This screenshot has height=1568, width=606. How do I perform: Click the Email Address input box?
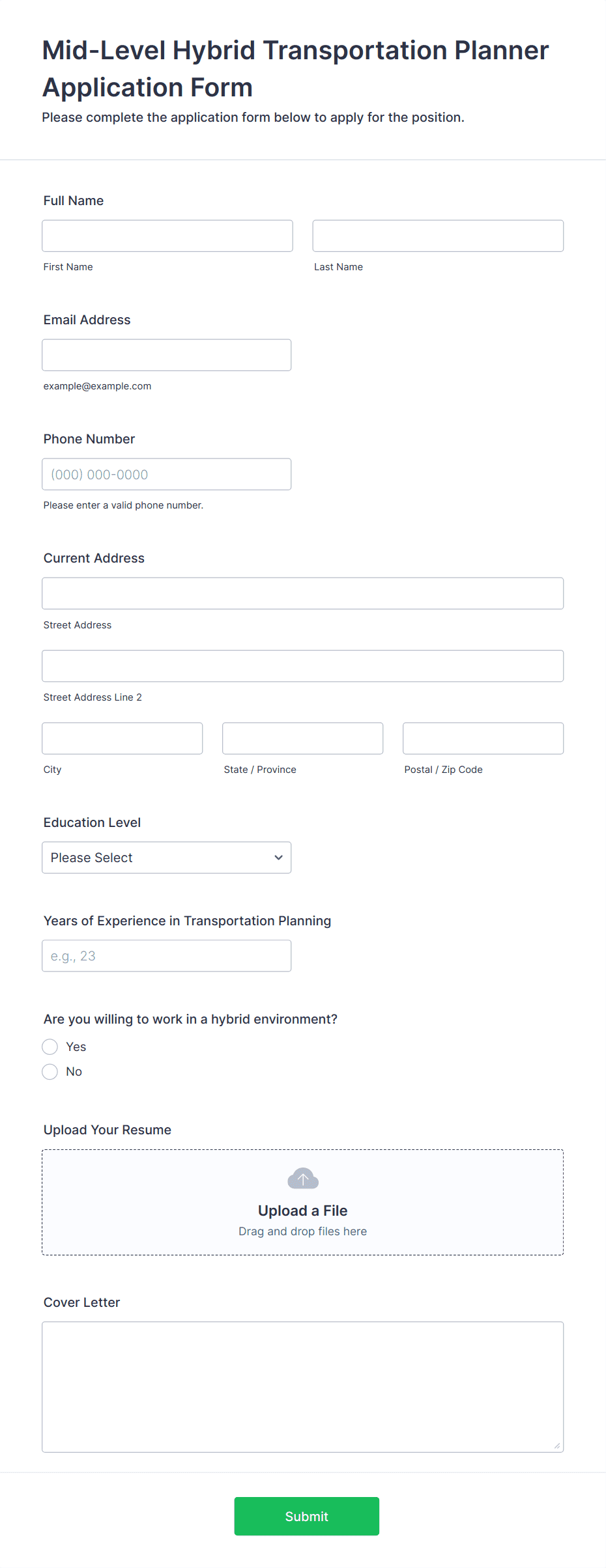pyautogui.click(x=167, y=355)
